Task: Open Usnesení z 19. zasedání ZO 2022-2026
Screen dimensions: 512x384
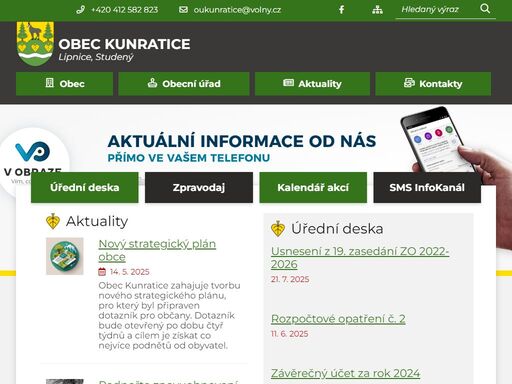Action: coord(360,257)
